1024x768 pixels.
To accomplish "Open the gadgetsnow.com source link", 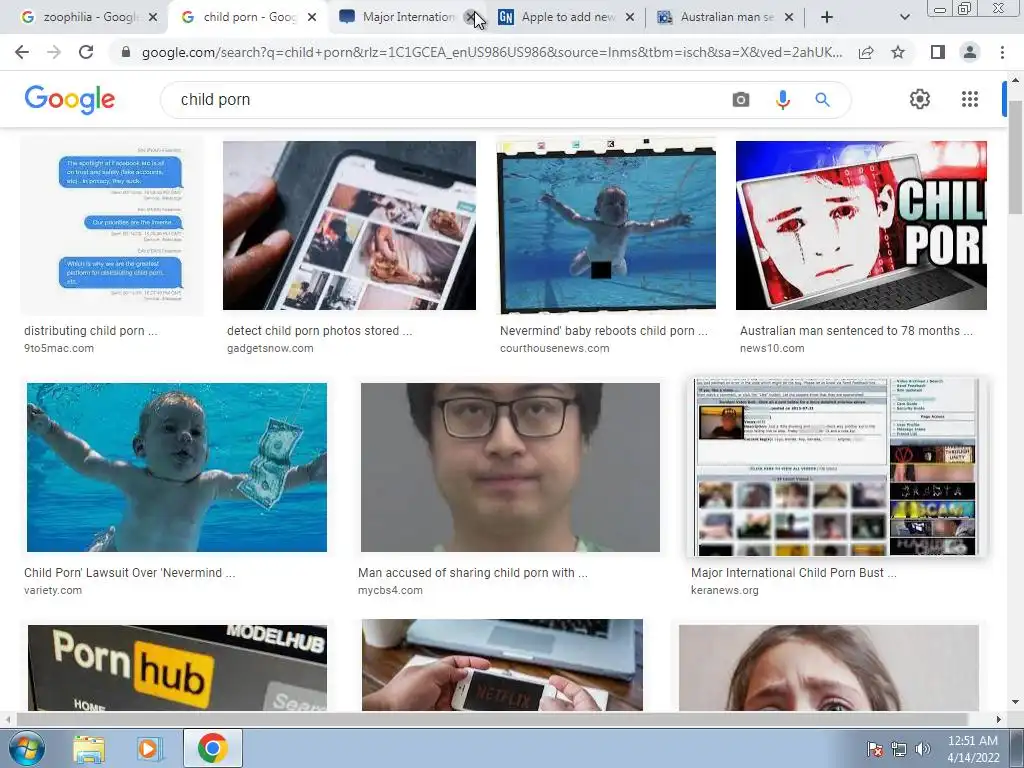I will (270, 348).
